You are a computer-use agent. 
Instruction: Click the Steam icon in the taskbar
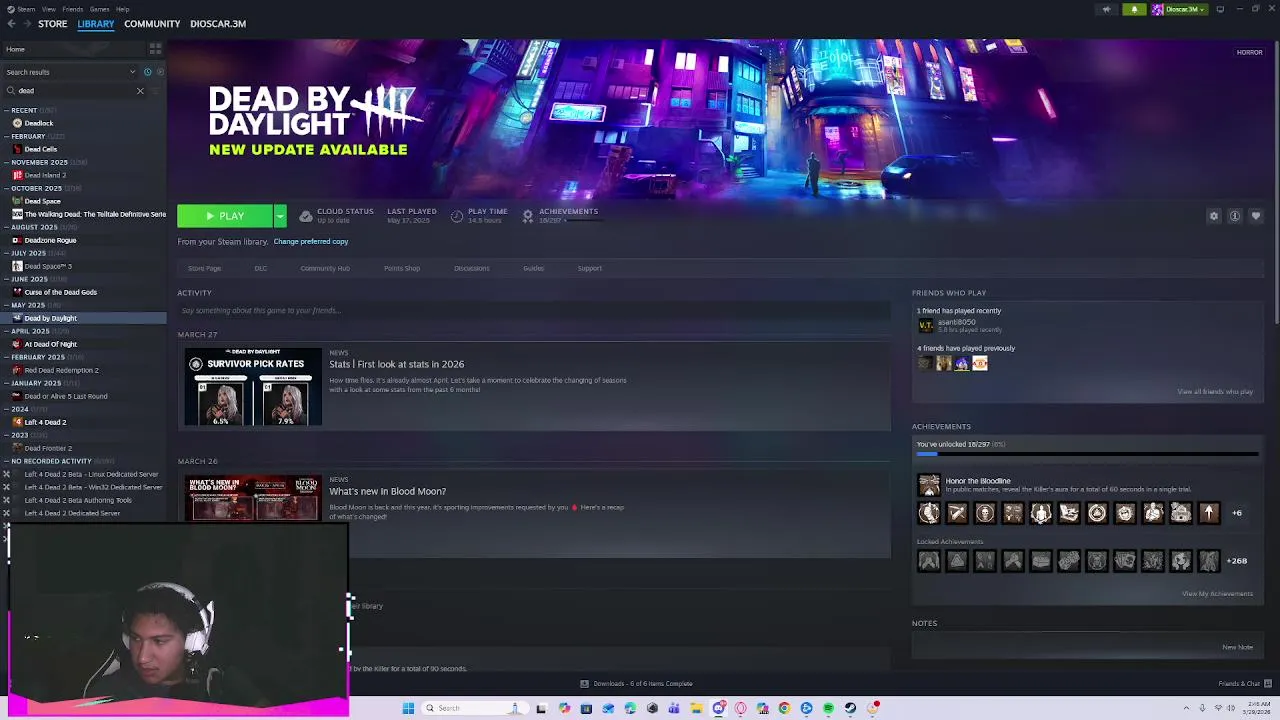(850, 708)
